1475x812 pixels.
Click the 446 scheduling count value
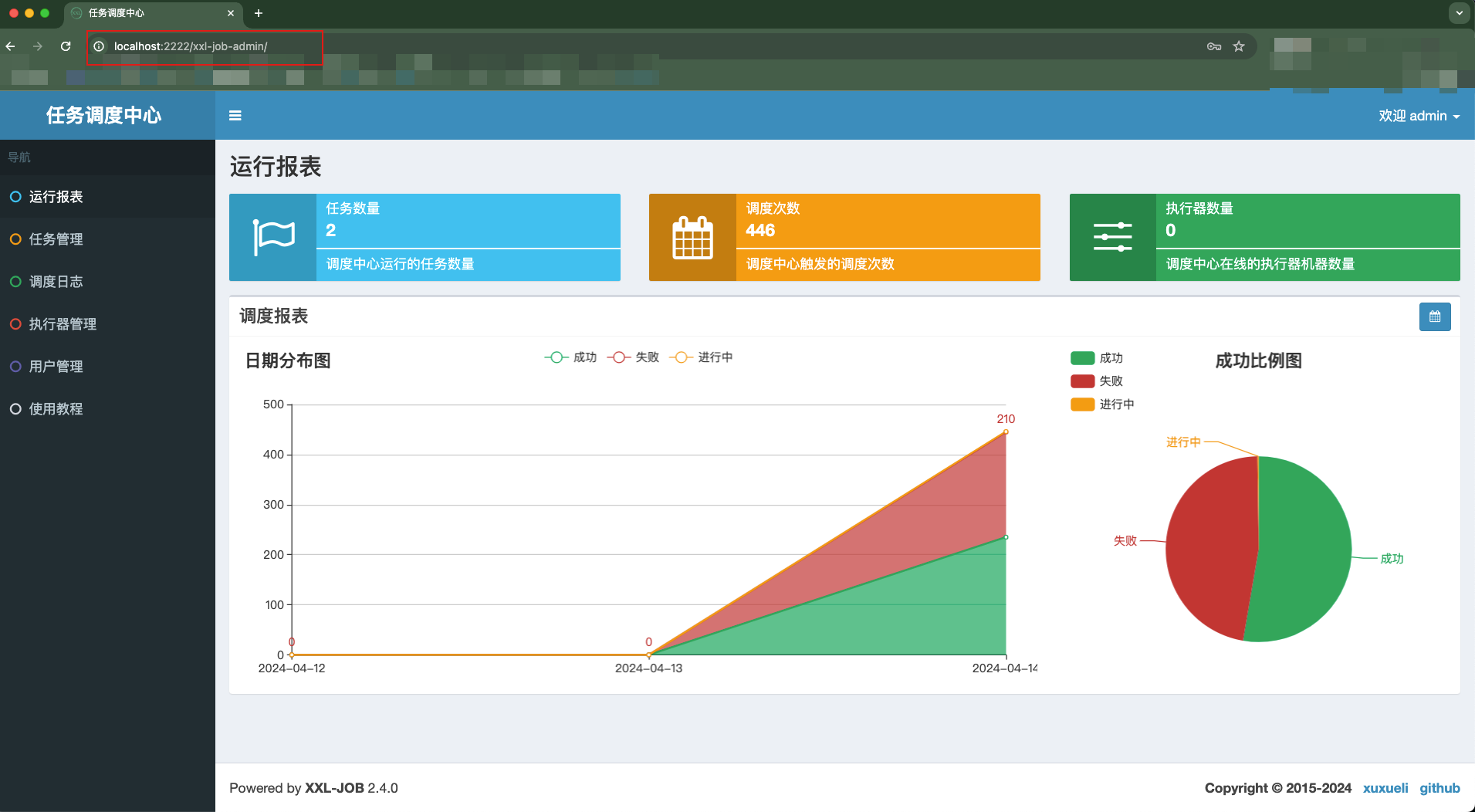tap(760, 230)
